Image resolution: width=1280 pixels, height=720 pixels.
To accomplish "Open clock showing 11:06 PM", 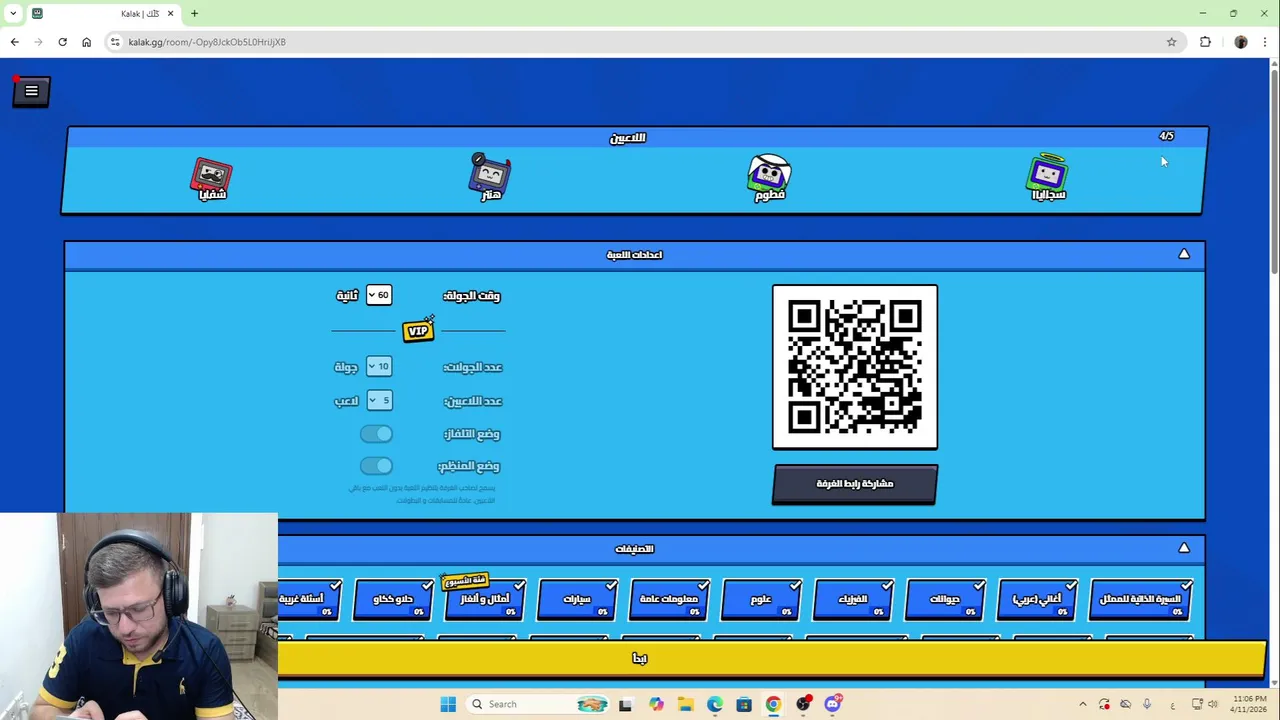I will pos(1249,704).
